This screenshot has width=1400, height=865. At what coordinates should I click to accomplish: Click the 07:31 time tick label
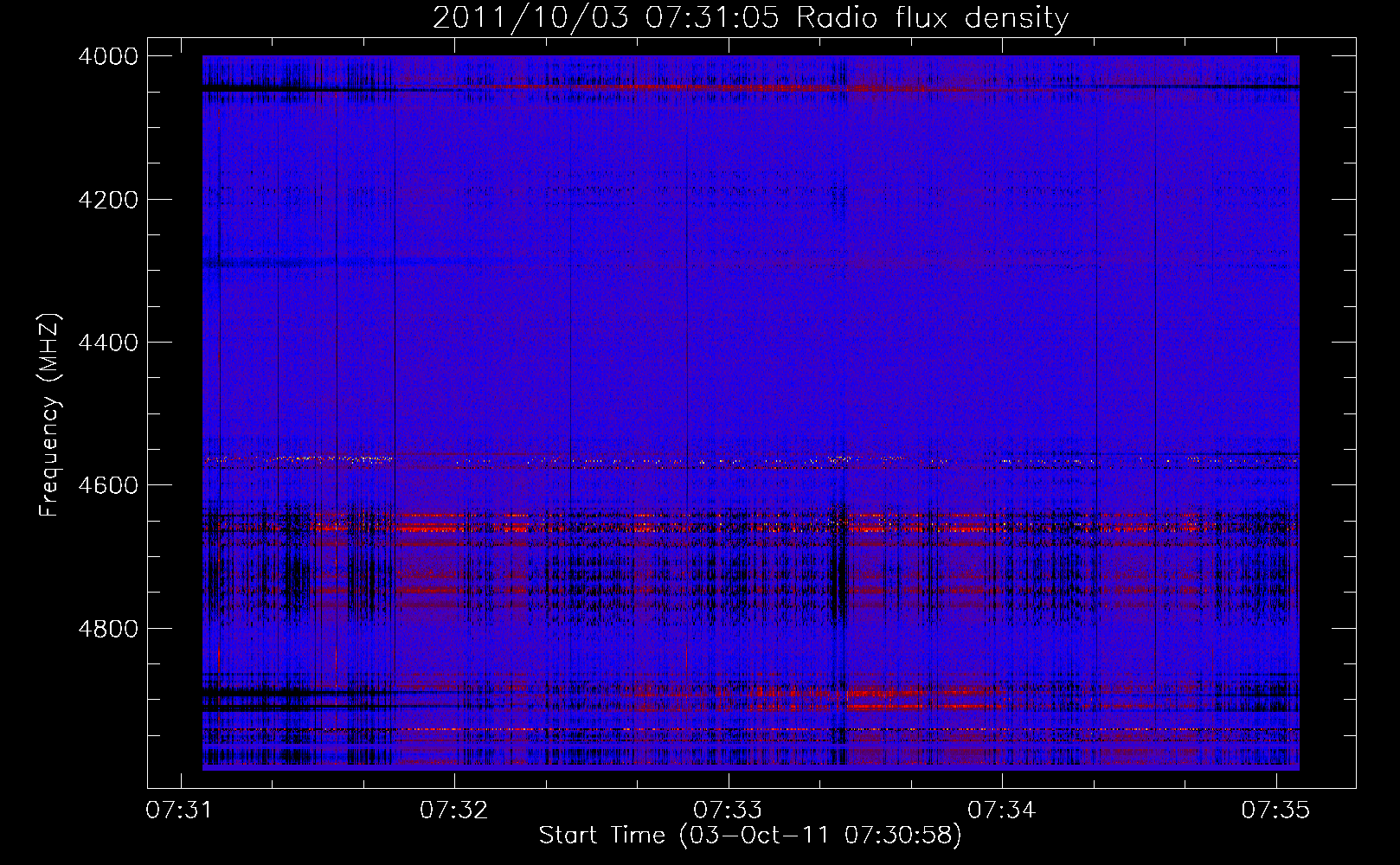(180, 810)
